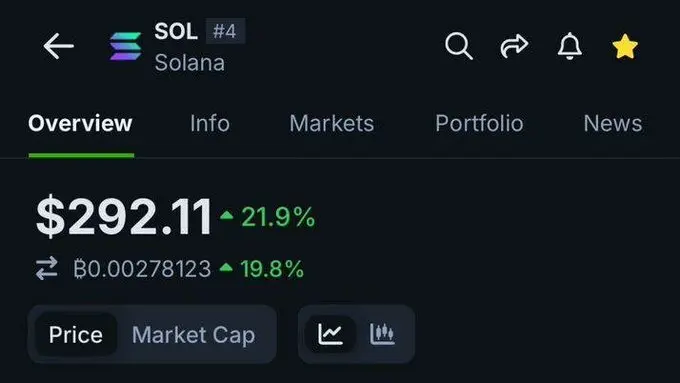This screenshot has width=680, height=383.
Task: Go to the Portfolio tab
Action: pyautogui.click(x=479, y=123)
